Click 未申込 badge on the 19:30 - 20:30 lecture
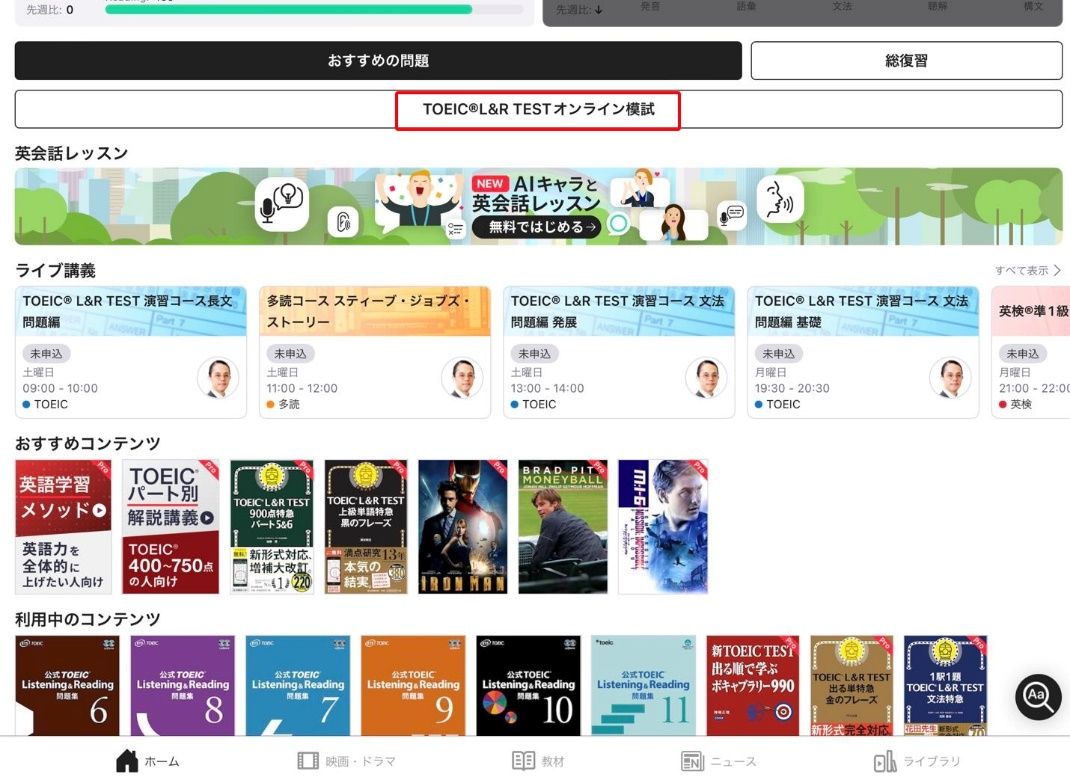Image resolution: width=1070 pixels, height=780 pixels. (x=779, y=353)
